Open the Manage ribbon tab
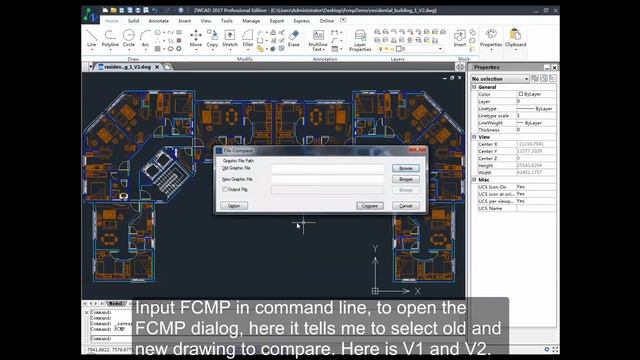The image size is (640, 360). coord(251,20)
